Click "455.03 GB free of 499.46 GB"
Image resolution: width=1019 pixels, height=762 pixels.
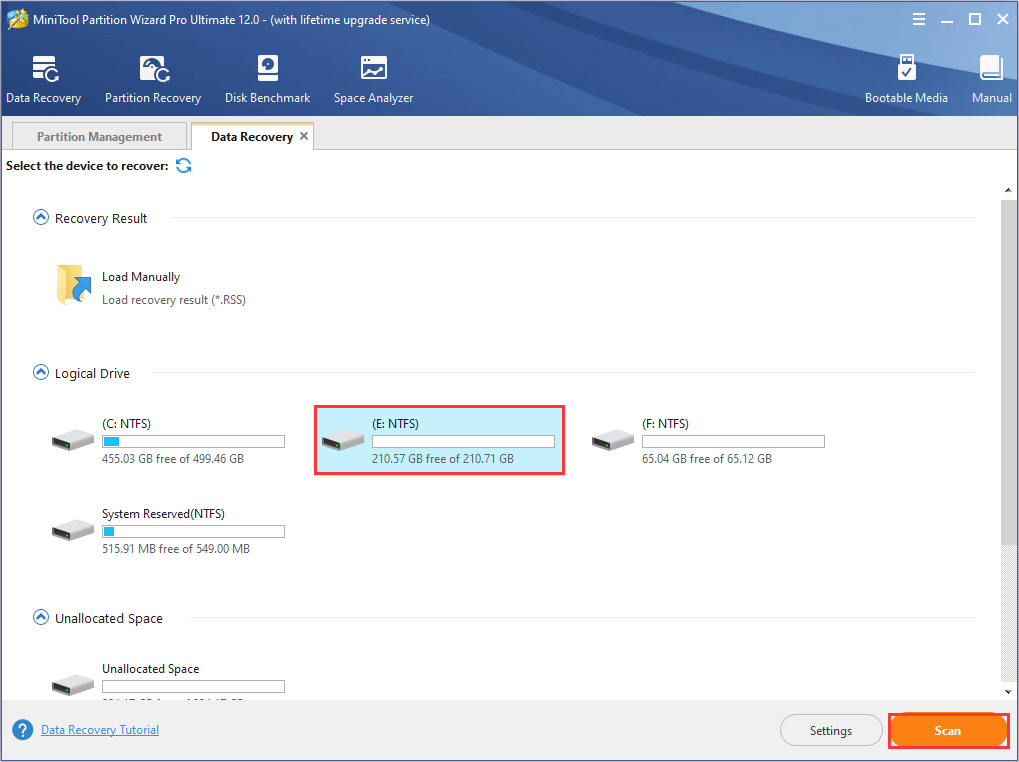[x=173, y=459]
